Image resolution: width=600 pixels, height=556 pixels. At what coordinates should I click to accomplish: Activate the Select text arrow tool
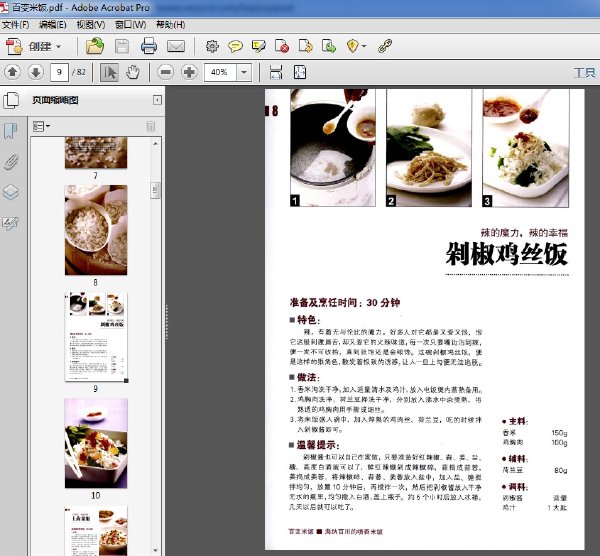point(109,72)
